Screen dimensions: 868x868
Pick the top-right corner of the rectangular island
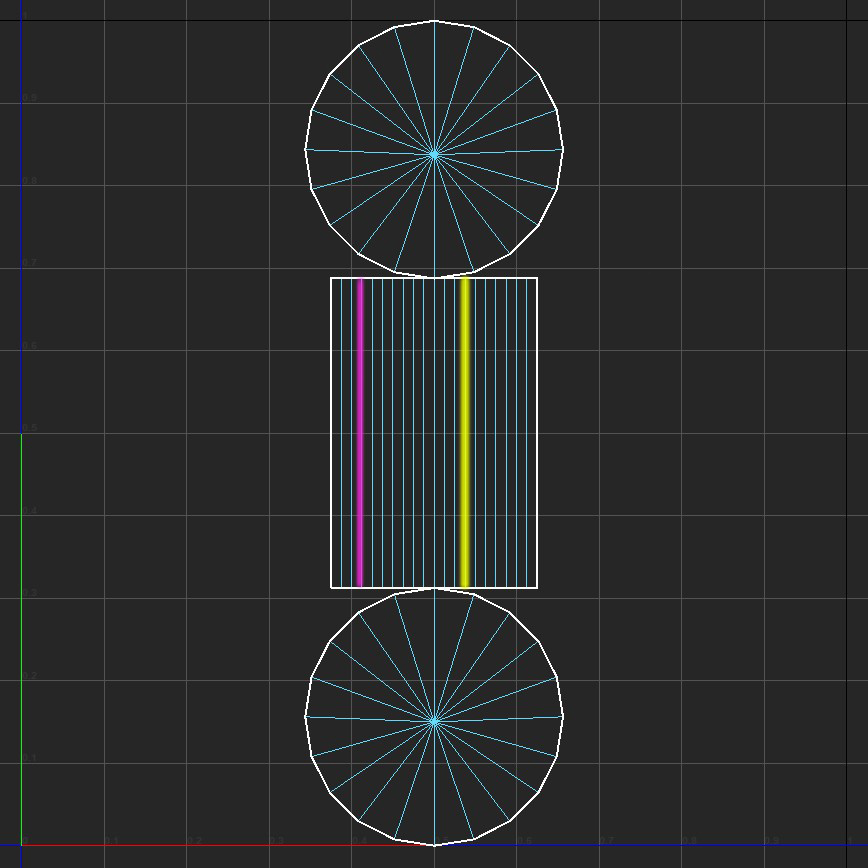point(537,278)
